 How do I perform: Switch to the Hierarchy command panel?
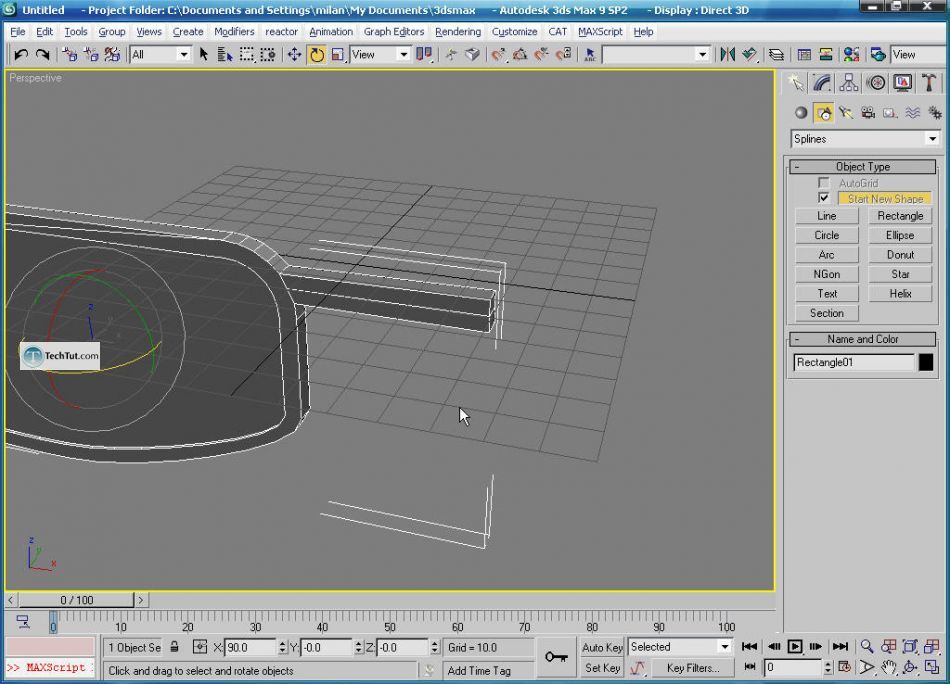tap(849, 83)
